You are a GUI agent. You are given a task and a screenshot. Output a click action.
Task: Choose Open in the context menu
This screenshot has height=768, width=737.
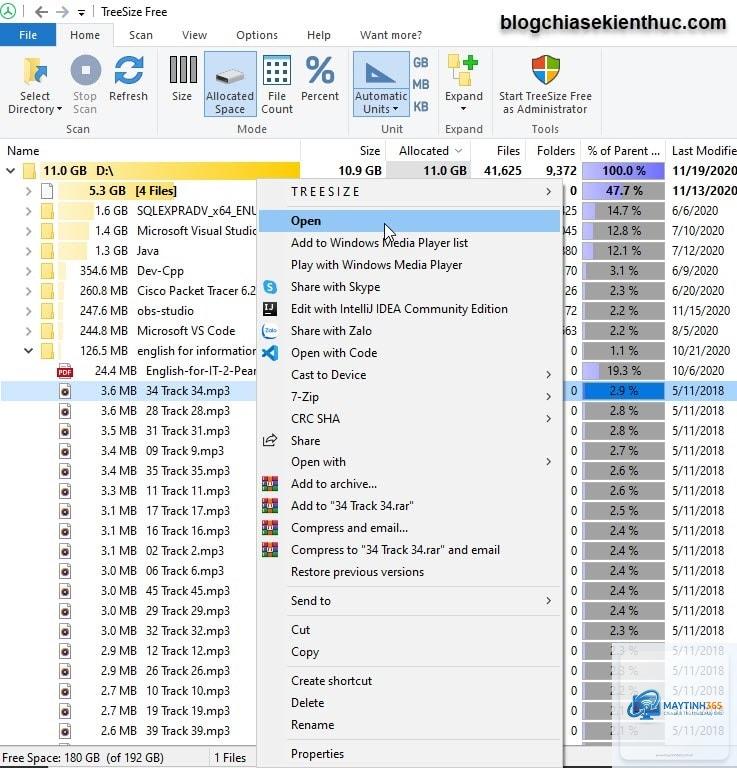point(409,221)
